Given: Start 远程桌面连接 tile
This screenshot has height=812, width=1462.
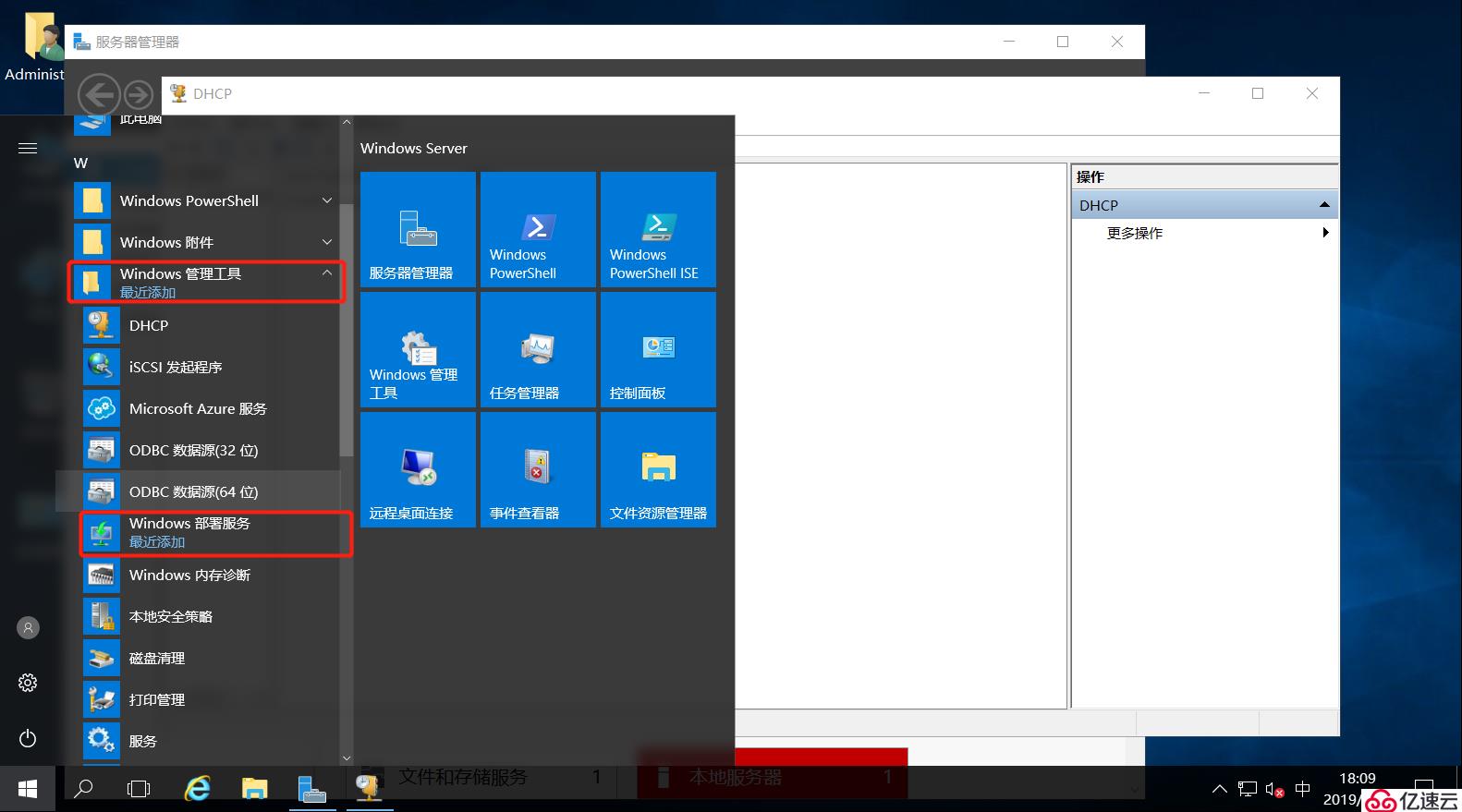Looking at the screenshot, I should 418,469.
